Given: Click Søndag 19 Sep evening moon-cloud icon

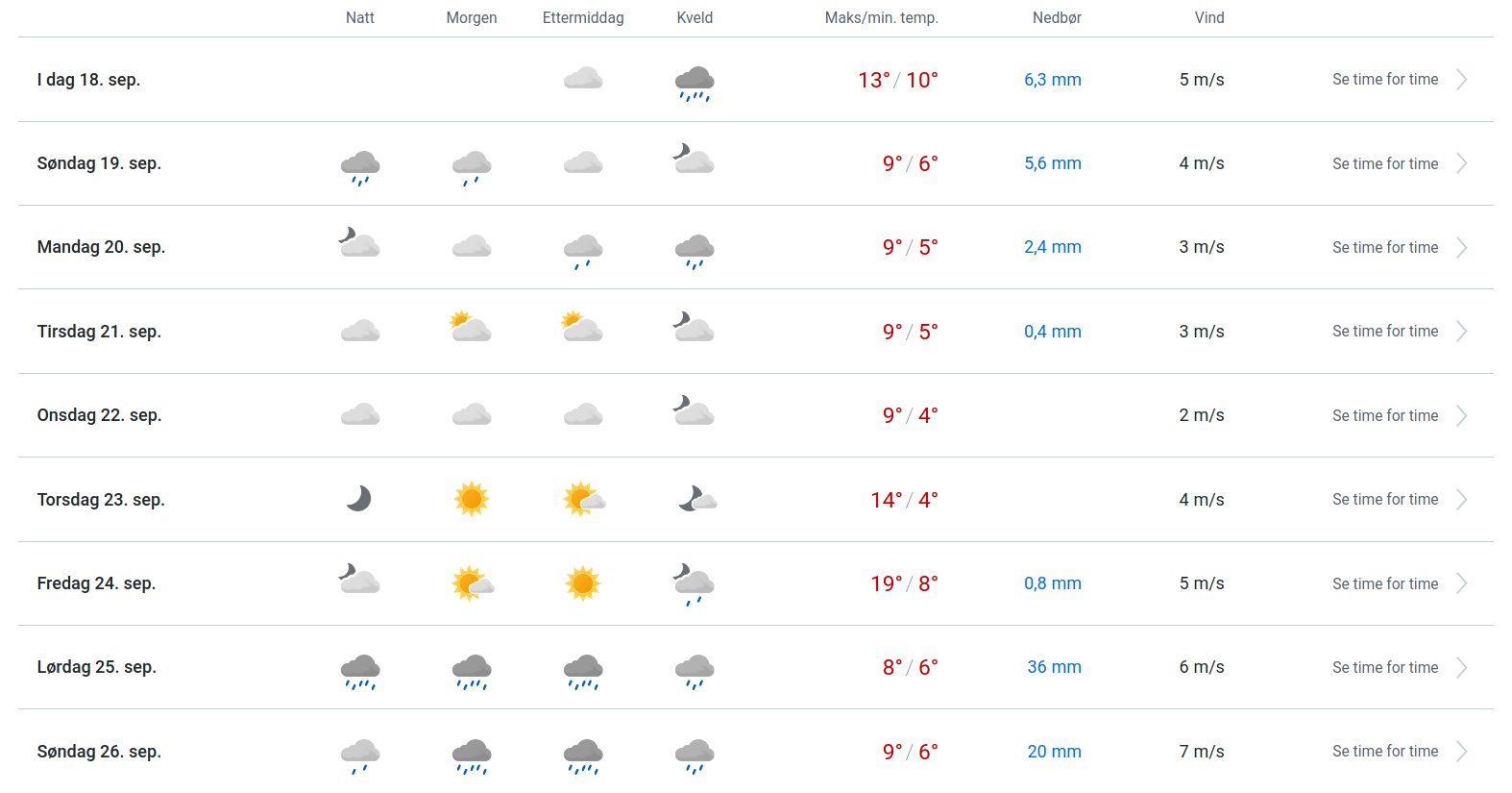Looking at the screenshot, I should point(694,160).
